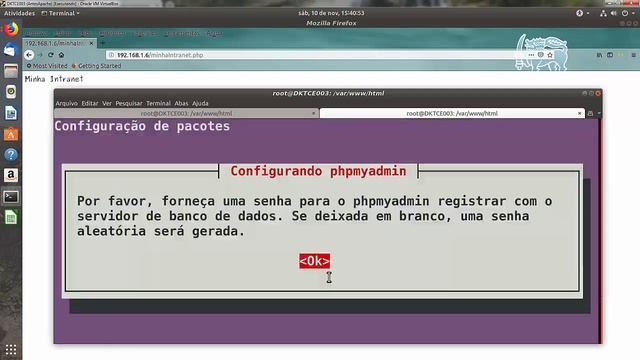
Task: Add new terminal tab button
Action: pos(590,113)
